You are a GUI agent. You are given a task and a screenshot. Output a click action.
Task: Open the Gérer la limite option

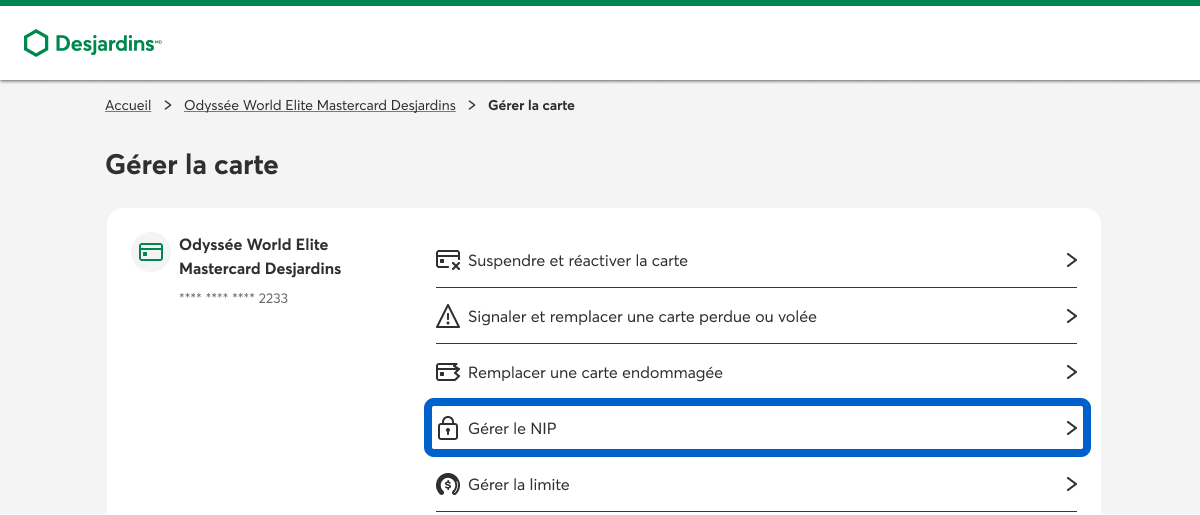coord(519,485)
